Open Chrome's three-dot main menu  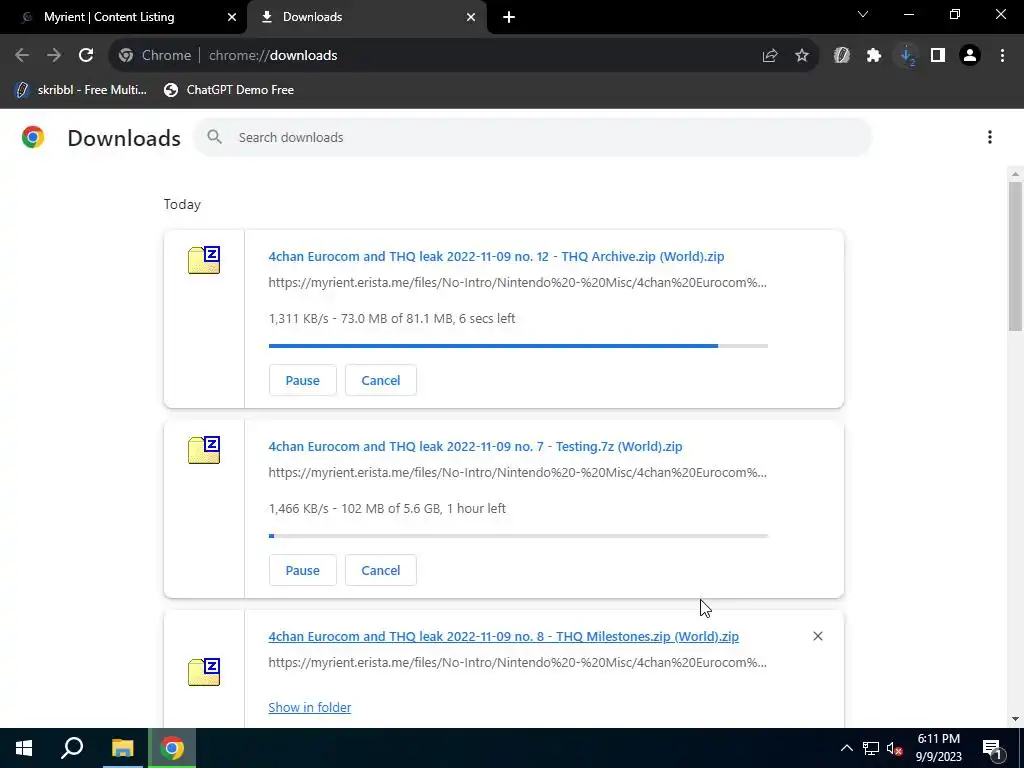tap(1002, 56)
